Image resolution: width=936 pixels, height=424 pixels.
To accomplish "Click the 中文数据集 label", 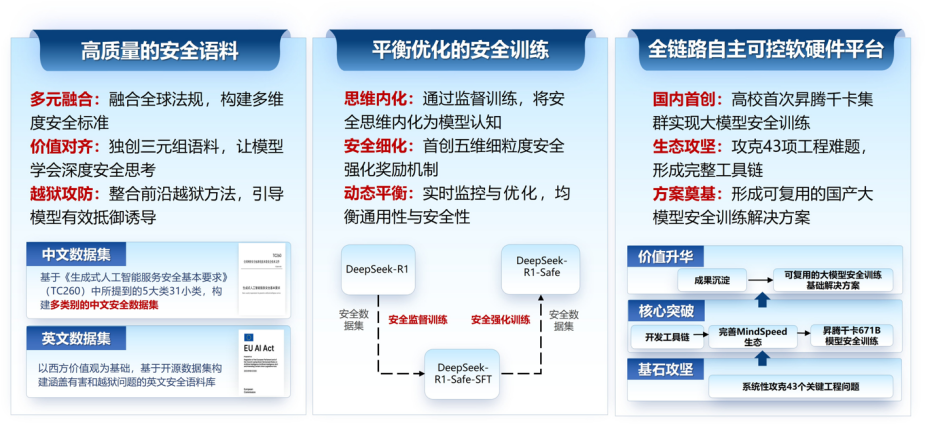I will point(76,254).
